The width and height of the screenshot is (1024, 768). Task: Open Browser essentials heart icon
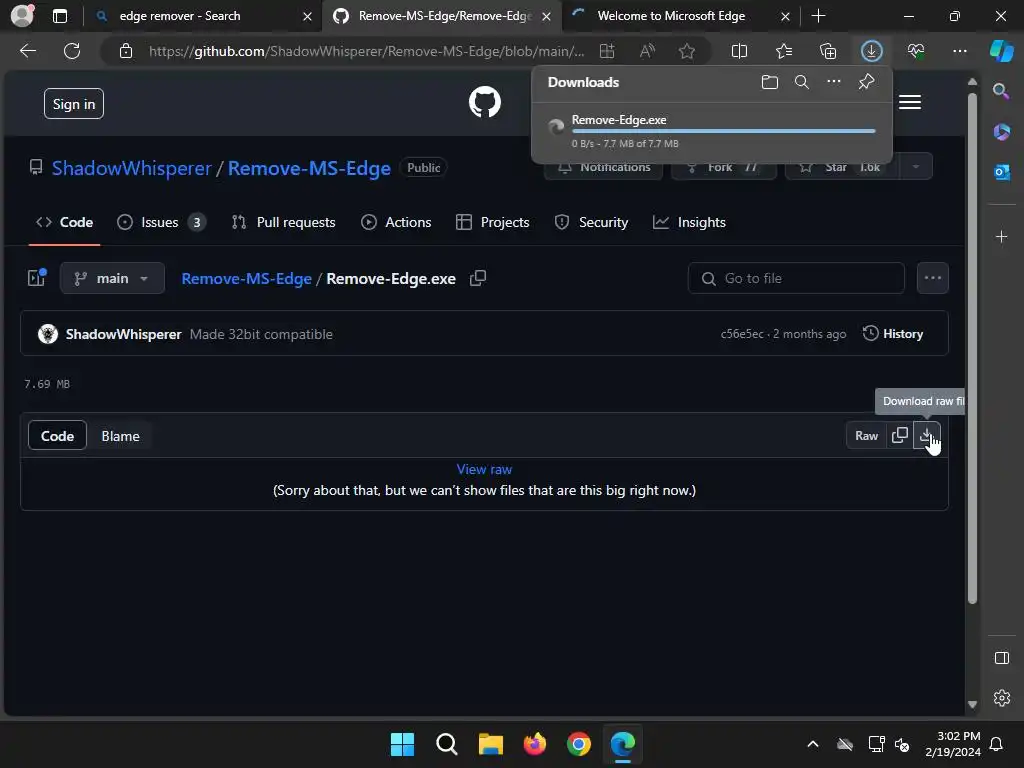916,51
